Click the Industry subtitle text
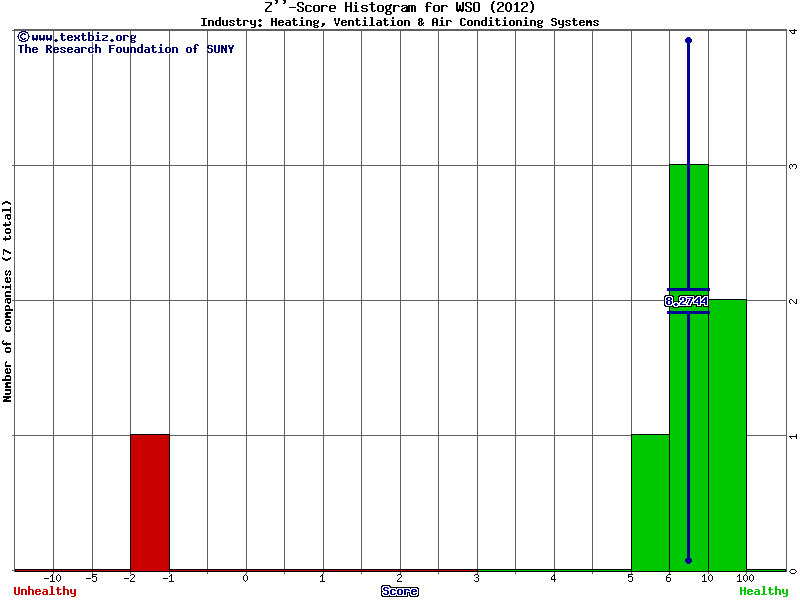 [x=399, y=22]
